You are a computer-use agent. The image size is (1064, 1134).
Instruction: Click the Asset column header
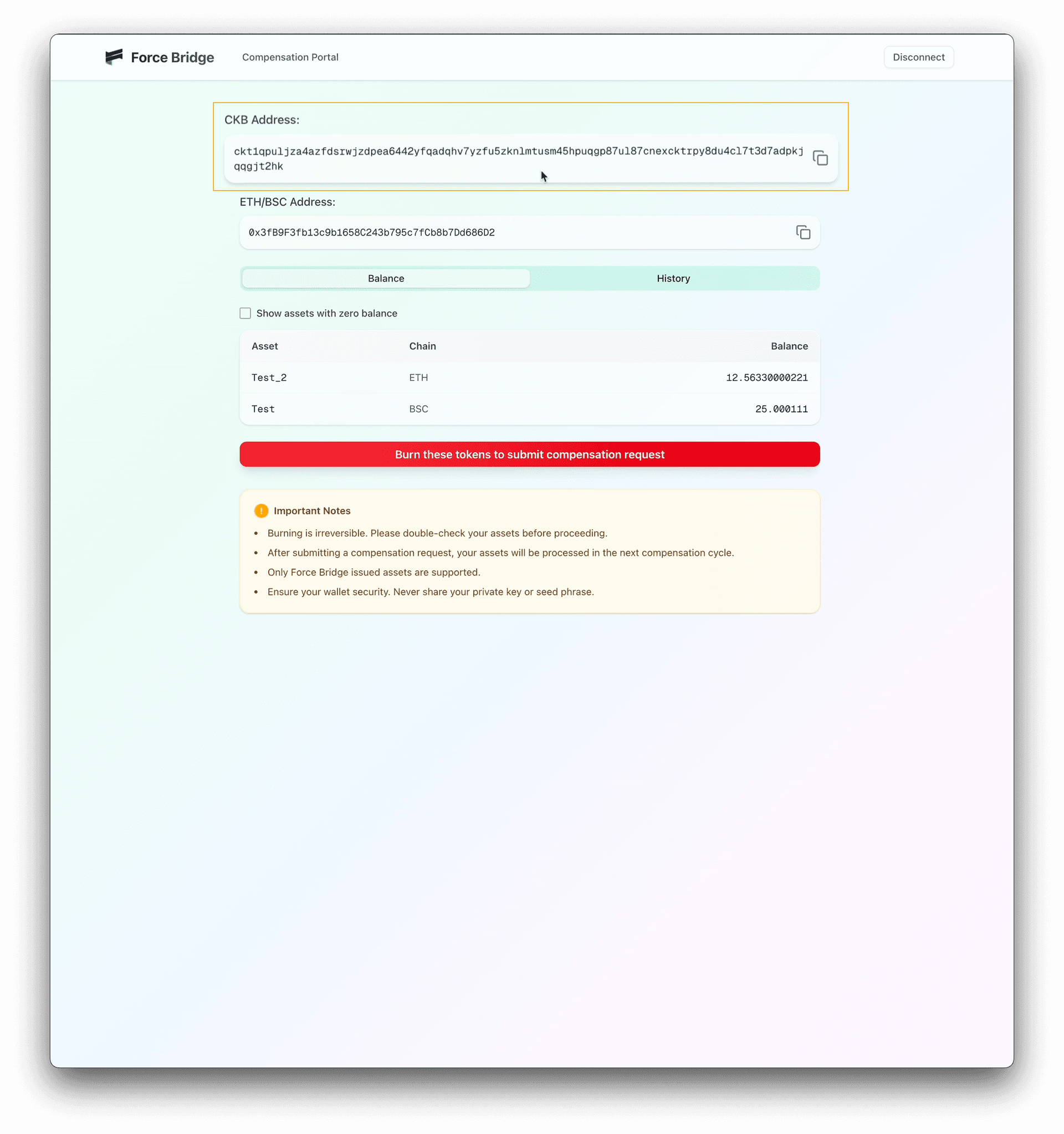tap(264, 346)
